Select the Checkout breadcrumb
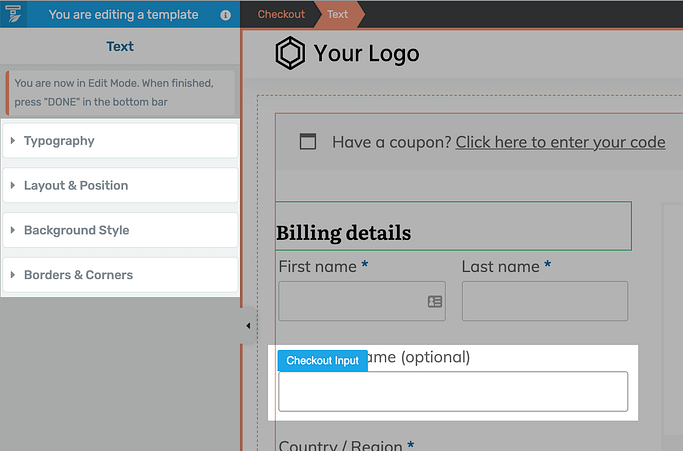Image resolution: width=683 pixels, height=451 pixels. point(281,15)
